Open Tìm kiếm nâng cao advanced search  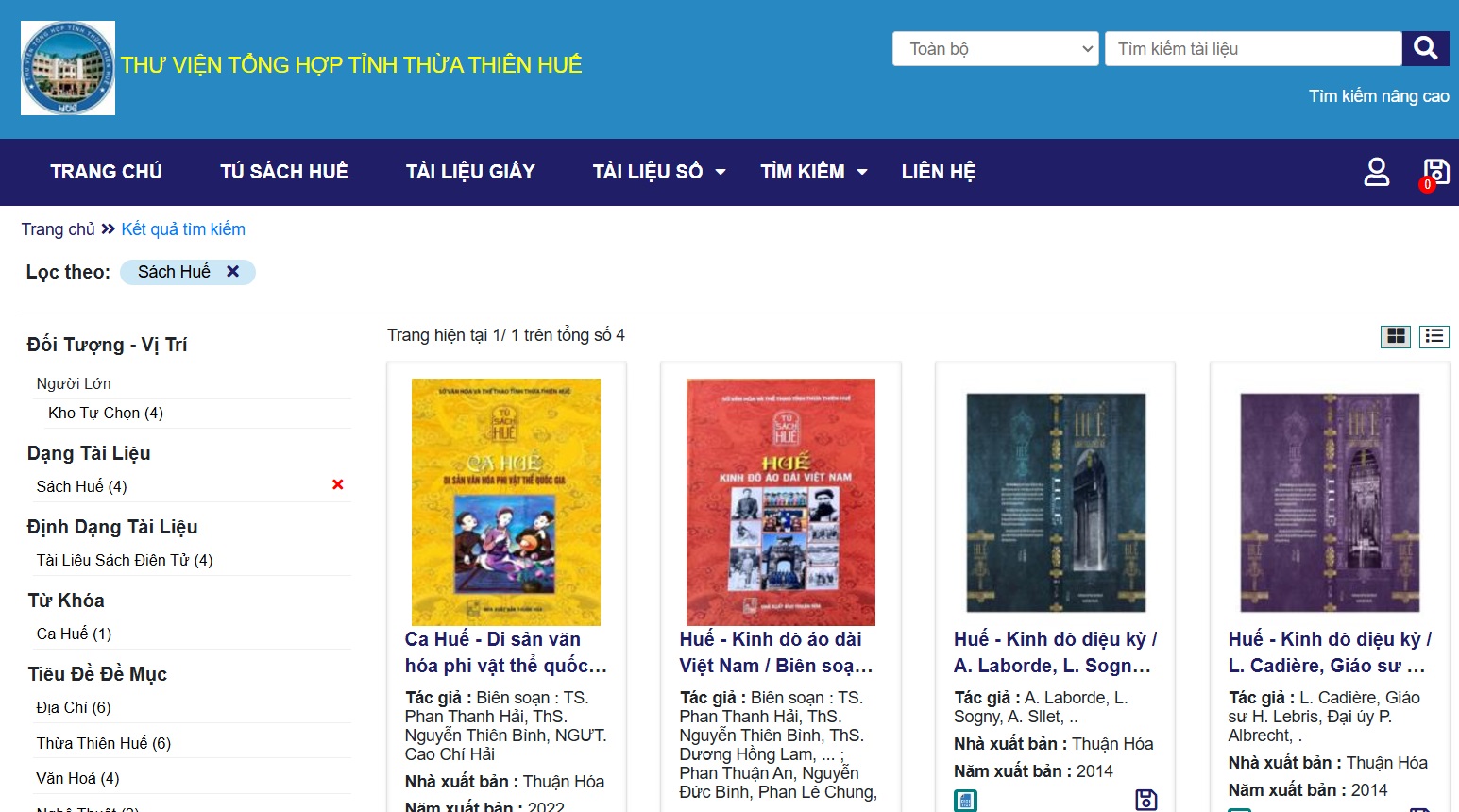(x=1379, y=96)
